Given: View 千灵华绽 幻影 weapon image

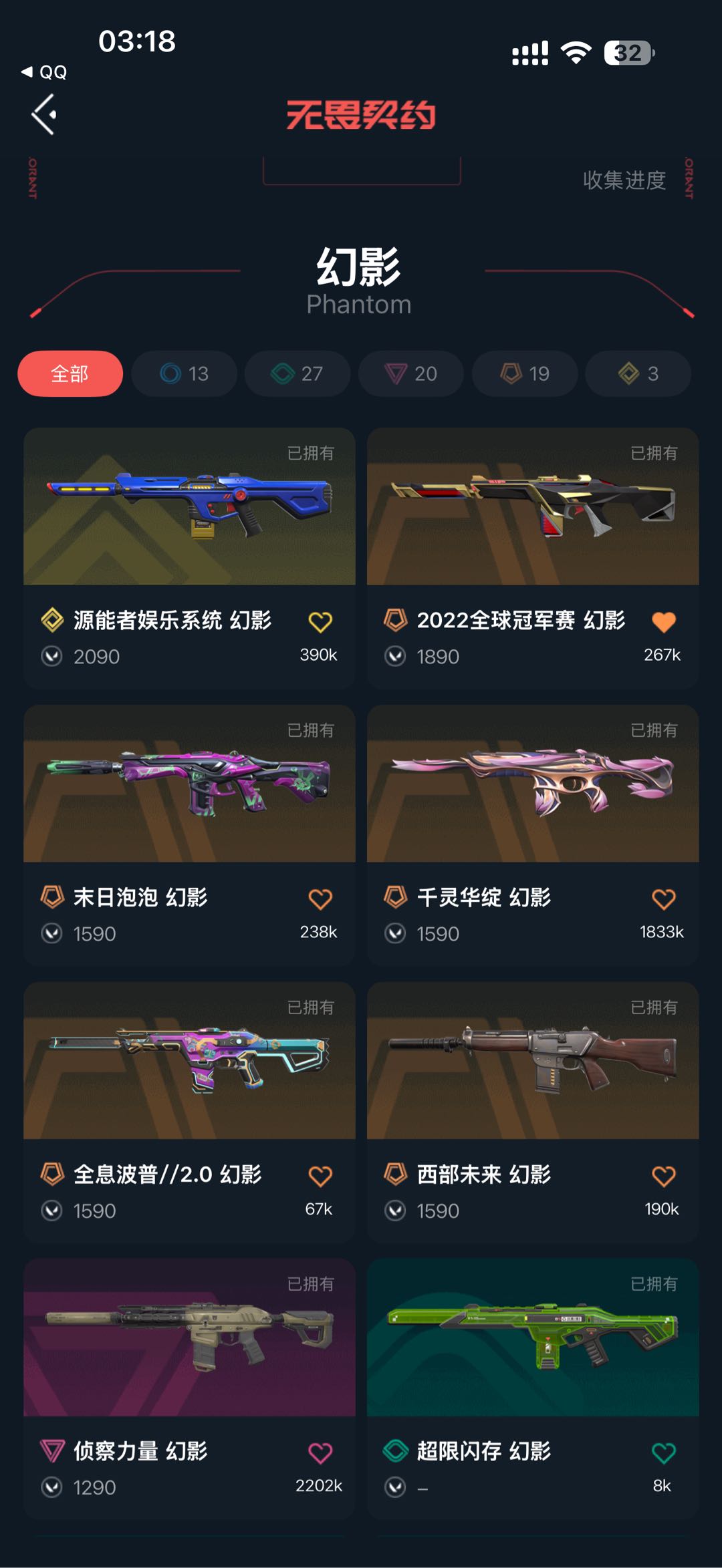Looking at the screenshot, I should (x=533, y=784).
